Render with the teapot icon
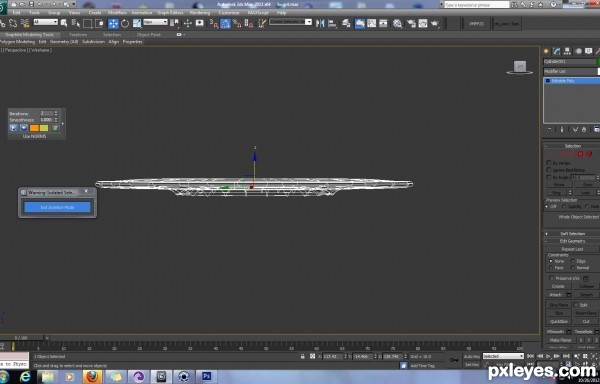Image resolution: width=600 pixels, height=384 pixels. click(x=435, y=24)
